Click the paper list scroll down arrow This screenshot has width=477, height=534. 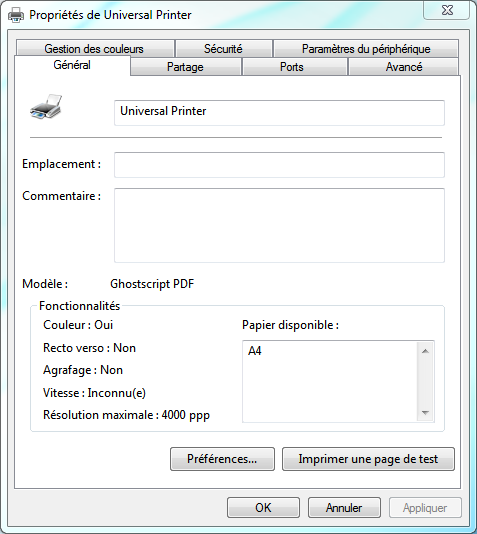point(425,412)
